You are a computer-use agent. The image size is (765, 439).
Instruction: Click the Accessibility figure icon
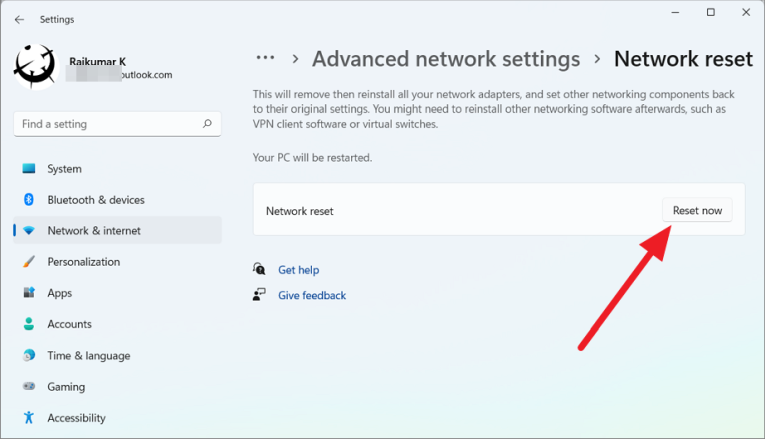[x=29, y=418]
